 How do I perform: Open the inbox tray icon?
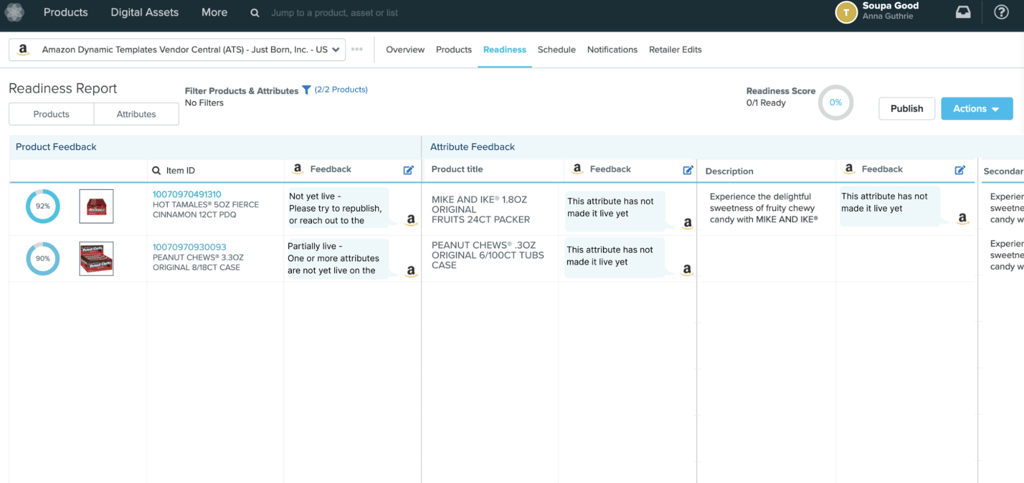click(963, 13)
